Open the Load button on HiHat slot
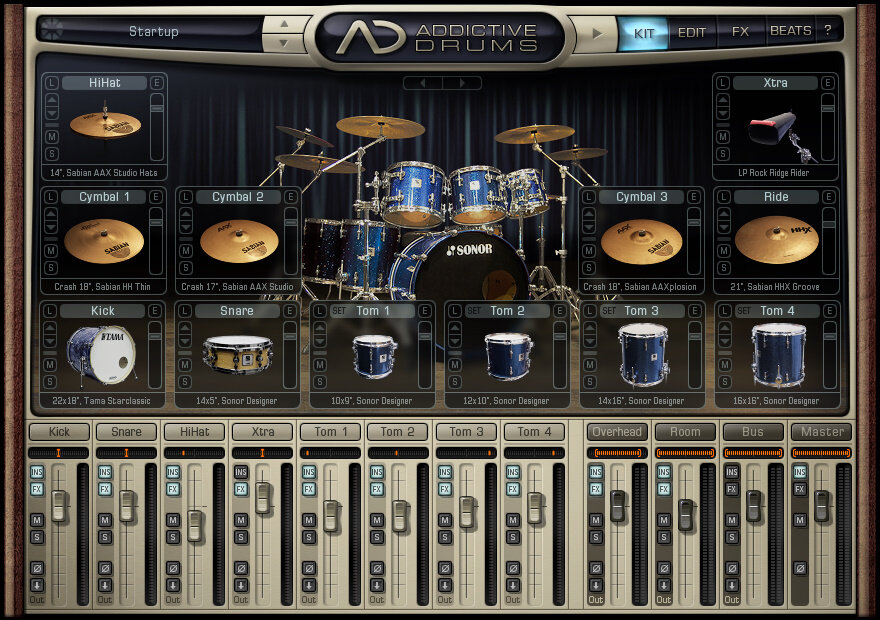 [52, 83]
